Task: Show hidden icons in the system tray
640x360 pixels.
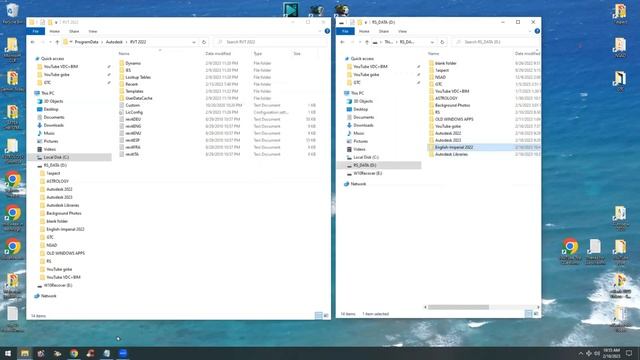Action: point(580,353)
